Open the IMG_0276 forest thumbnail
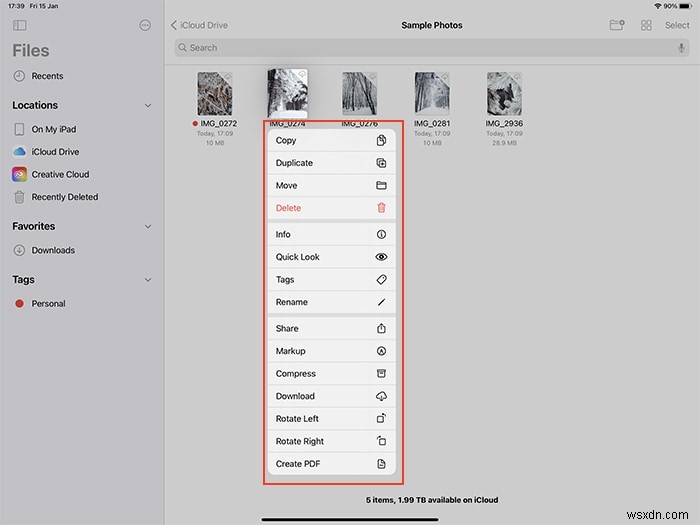The width and height of the screenshot is (700, 525). [359, 94]
